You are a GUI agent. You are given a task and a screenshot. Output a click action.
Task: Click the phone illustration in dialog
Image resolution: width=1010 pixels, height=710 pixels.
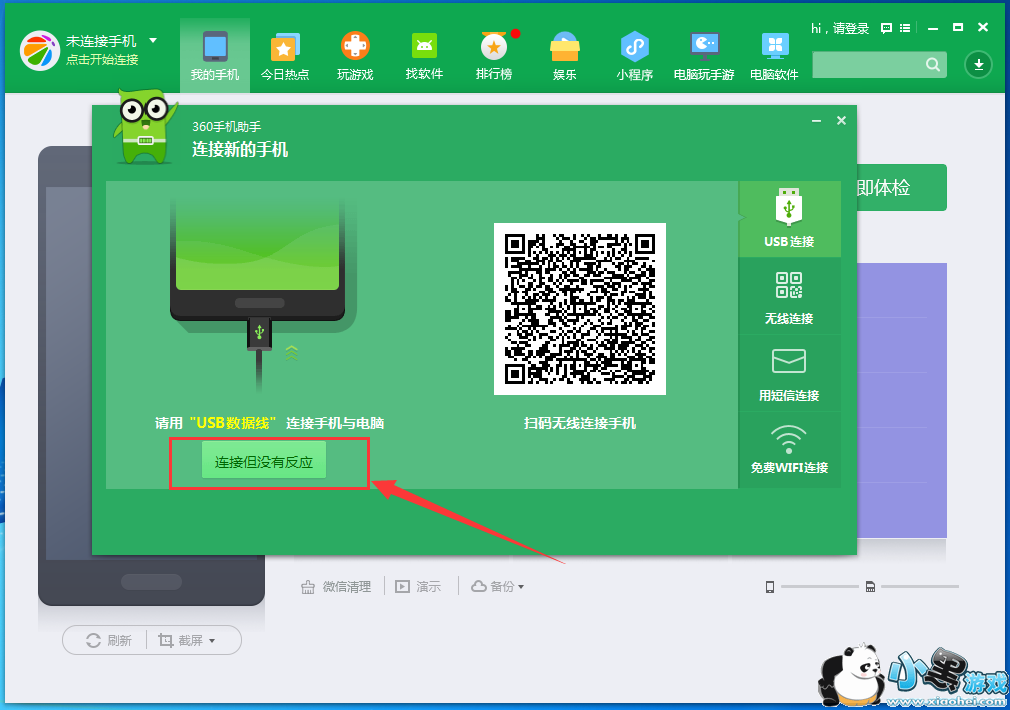(258, 261)
